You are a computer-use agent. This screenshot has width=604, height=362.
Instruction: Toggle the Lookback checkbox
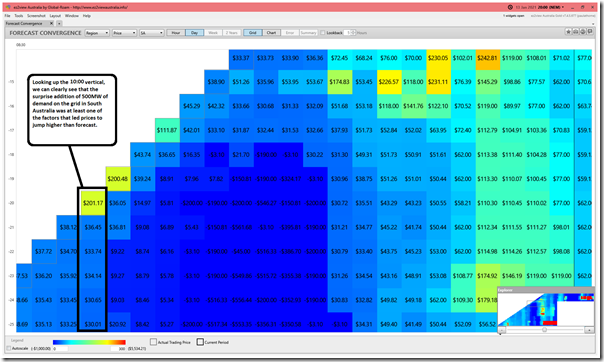coord(323,33)
